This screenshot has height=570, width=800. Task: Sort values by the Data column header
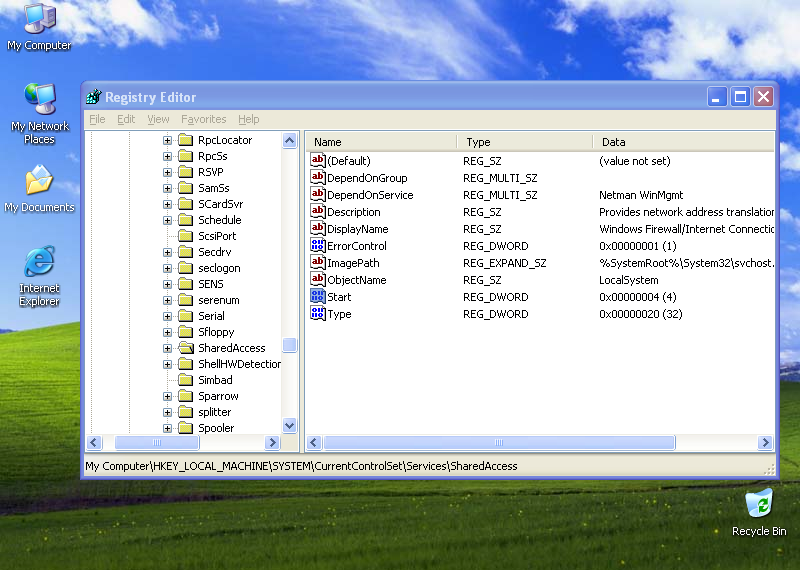684,142
